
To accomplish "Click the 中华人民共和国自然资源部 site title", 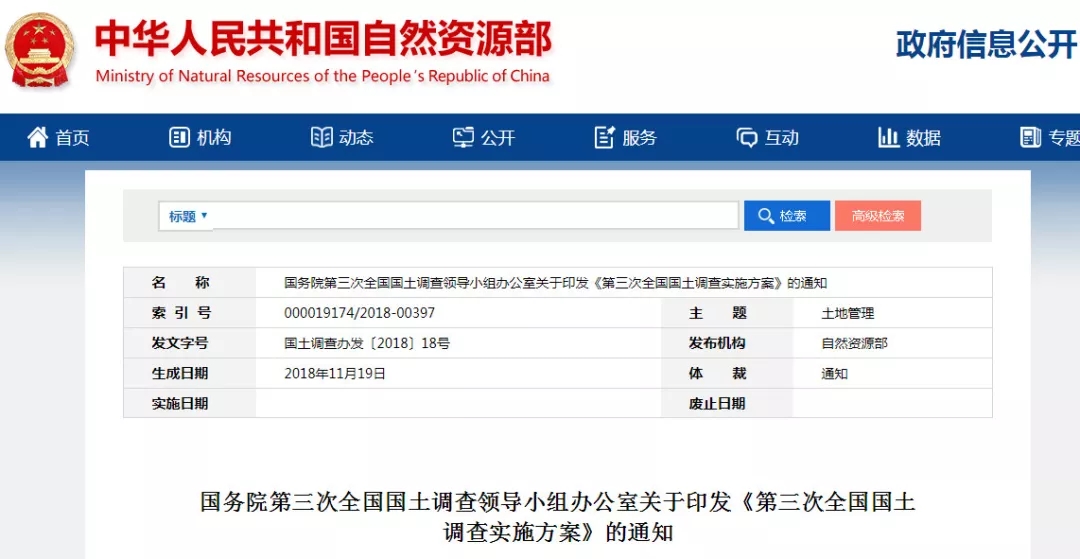I will tap(322, 40).
